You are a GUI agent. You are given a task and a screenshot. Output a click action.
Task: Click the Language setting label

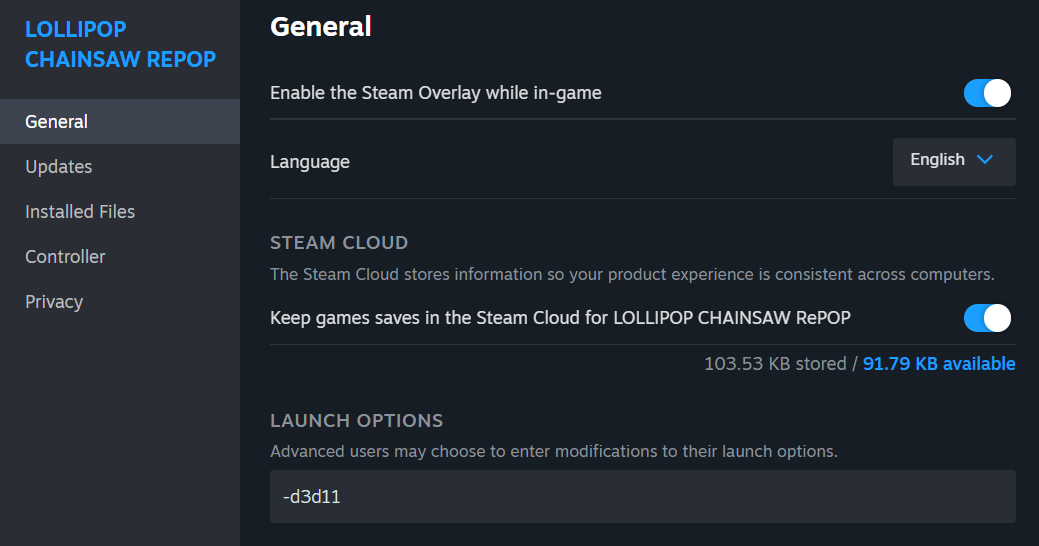click(x=310, y=162)
